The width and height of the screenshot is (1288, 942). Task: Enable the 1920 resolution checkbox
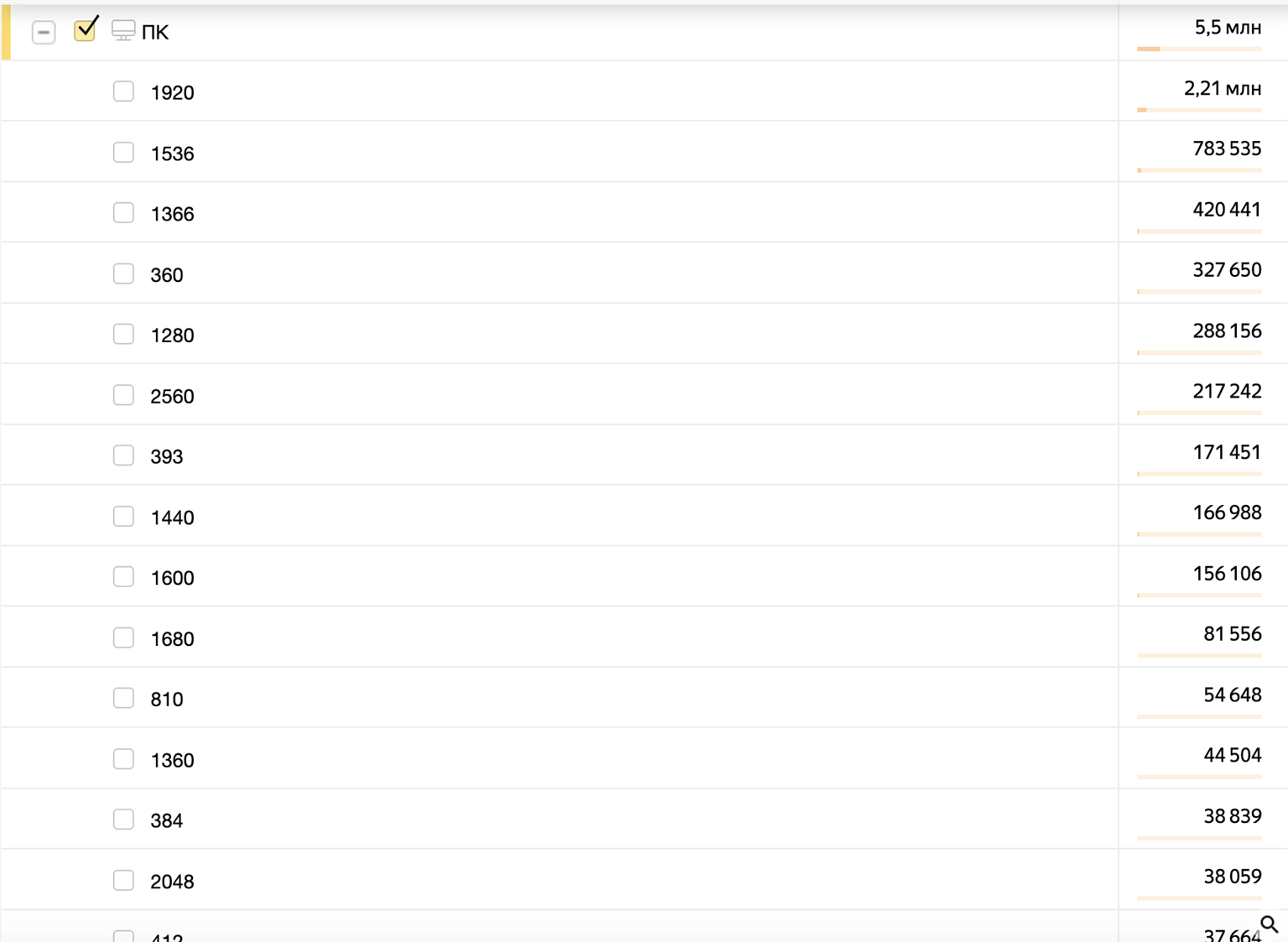(123, 91)
